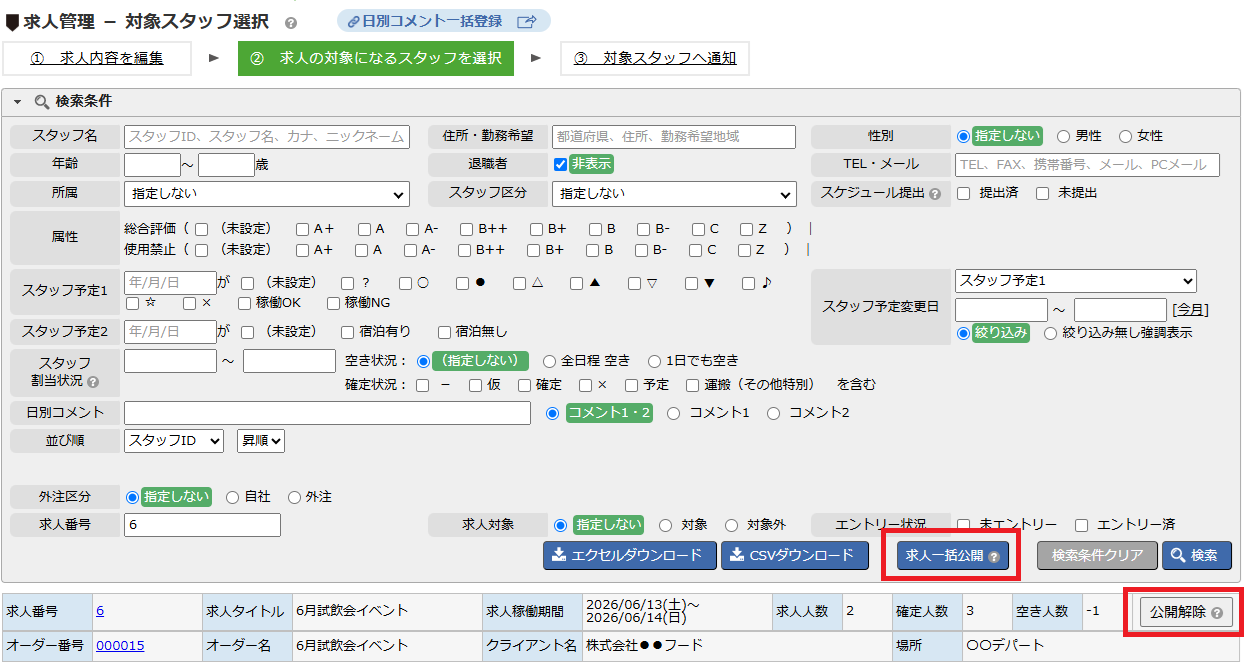Open オーダー番号 000015 link
1252x665 pixels.
pos(120,646)
